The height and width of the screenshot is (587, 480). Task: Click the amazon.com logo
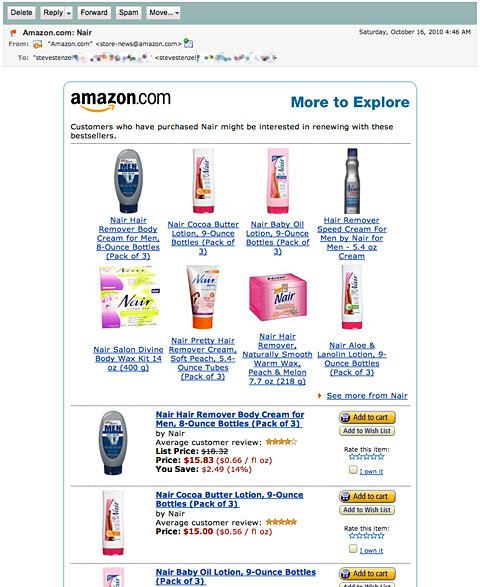click(120, 101)
